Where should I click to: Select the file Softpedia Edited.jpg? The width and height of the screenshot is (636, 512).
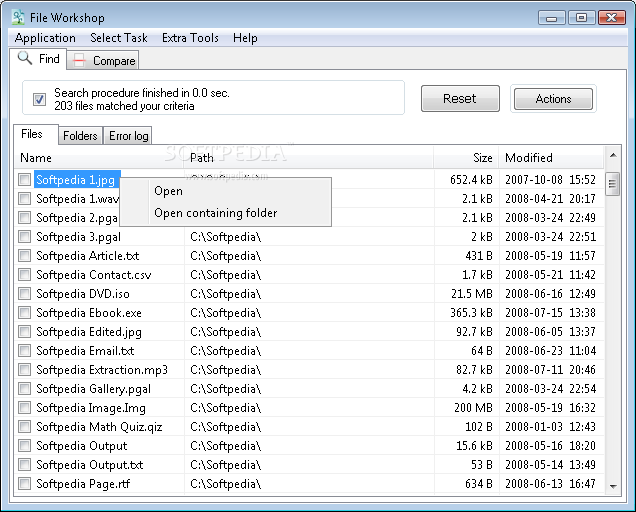coord(89,332)
